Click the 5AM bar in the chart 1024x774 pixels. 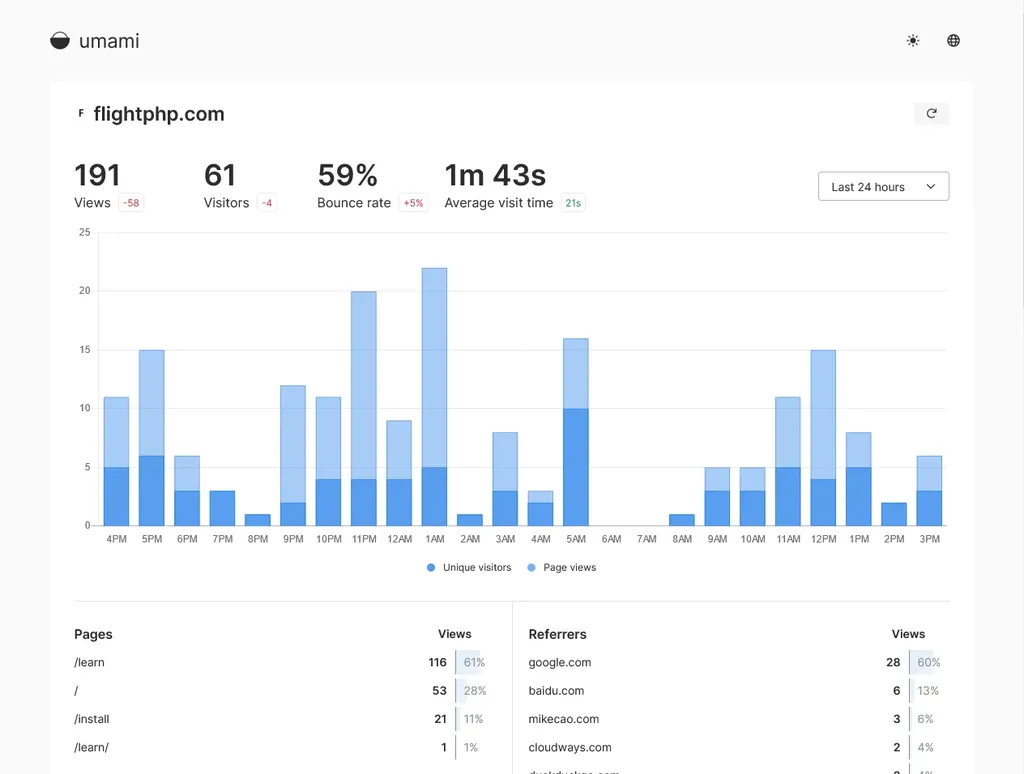576,432
